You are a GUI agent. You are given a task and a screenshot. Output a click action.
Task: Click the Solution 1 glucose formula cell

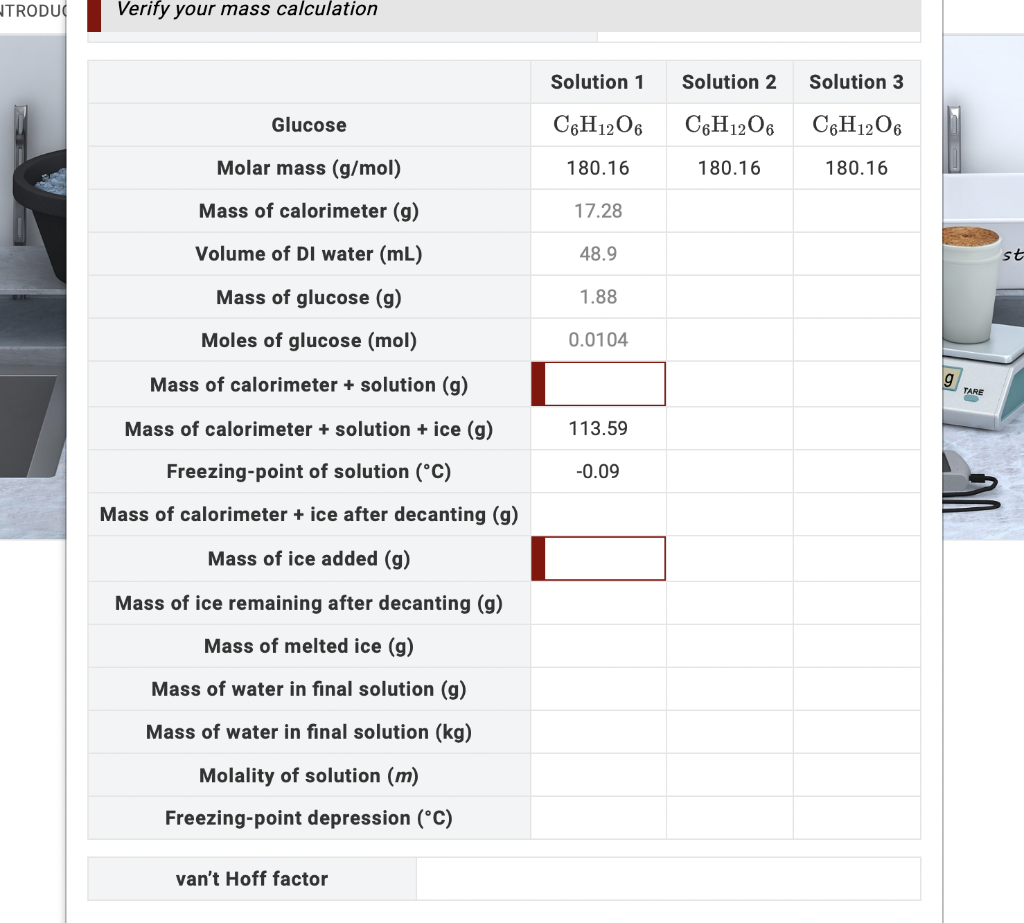pos(598,125)
